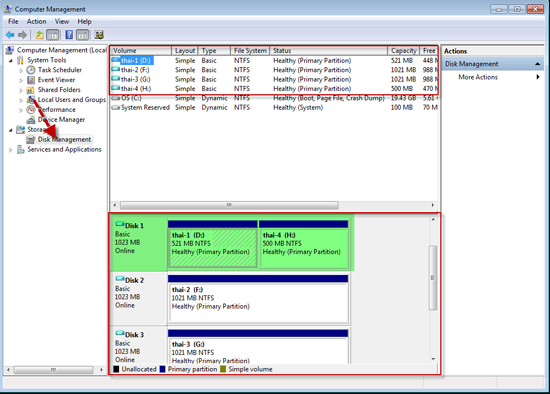Sort by the Type column header
Image resolution: width=550 pixels, height=394 pixels.
click(x=214, y=51)
